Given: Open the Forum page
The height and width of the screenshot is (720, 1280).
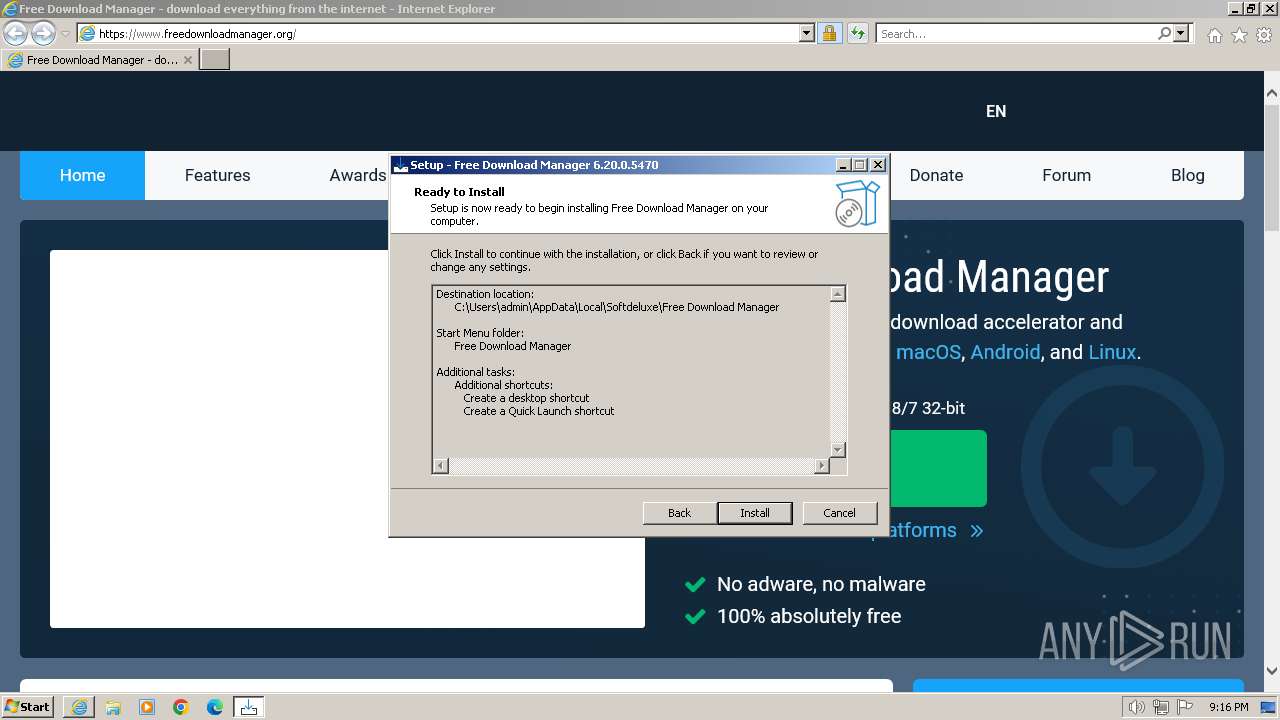Looking at the screenshot, I should 1066,175.
